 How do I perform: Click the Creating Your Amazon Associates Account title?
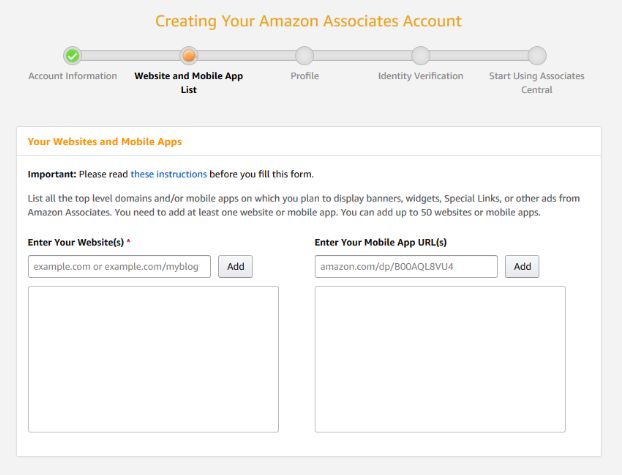point(308,21)
